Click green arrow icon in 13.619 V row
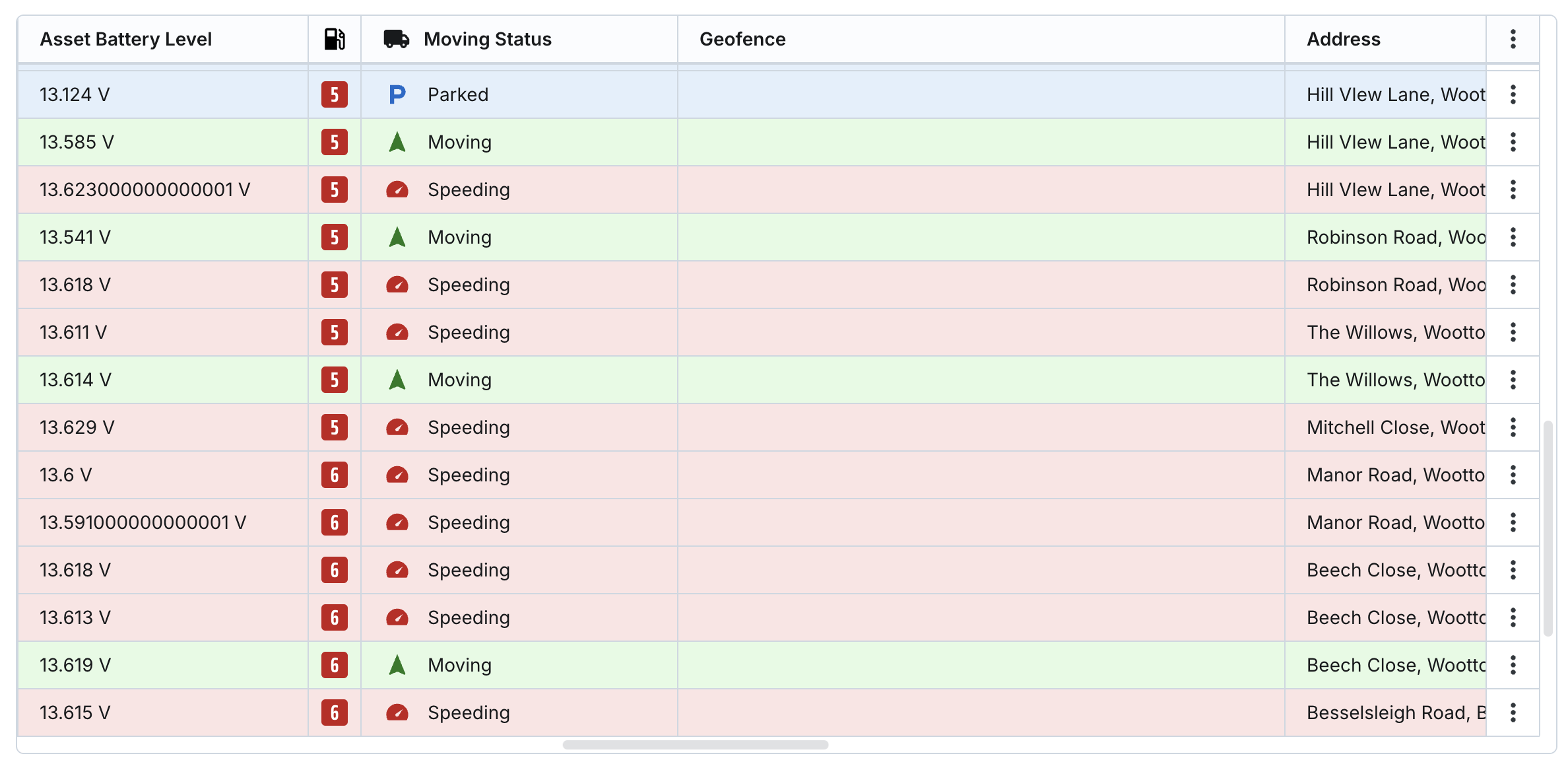 (x=397, y=665)
